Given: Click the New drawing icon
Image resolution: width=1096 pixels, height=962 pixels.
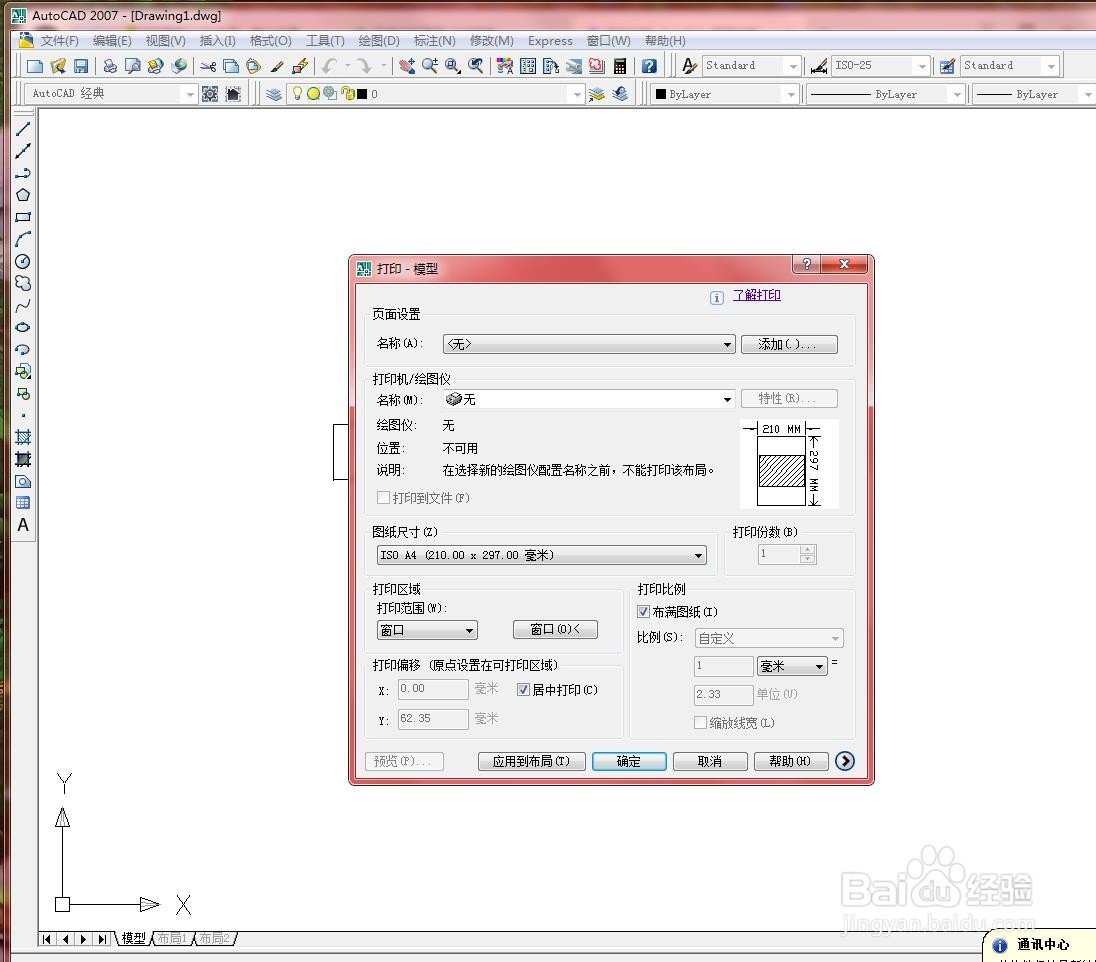Looking at the screenshot, I should [34, 66].
